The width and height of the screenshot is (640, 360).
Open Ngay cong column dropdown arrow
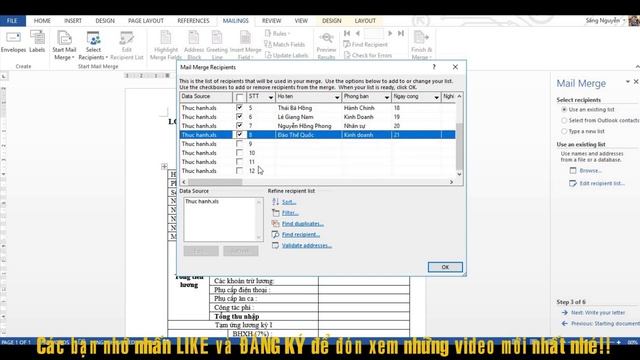(x=436, y=97)
